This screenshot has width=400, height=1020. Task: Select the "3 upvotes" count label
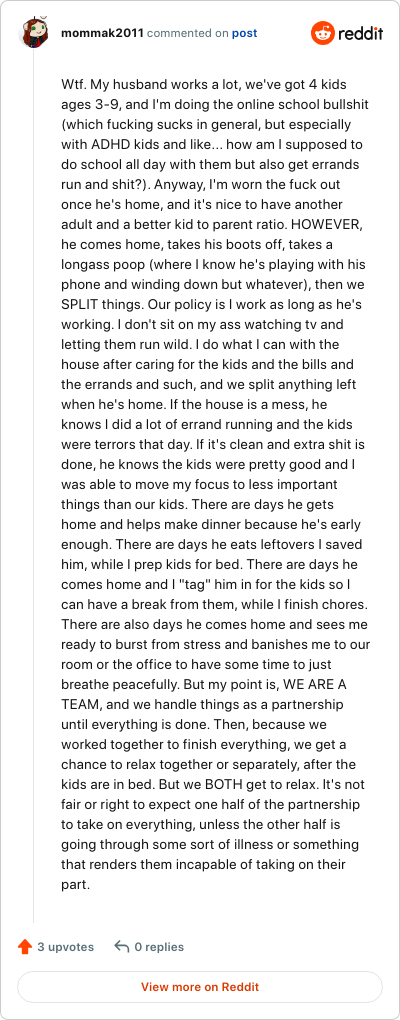[x=66, y=947]
